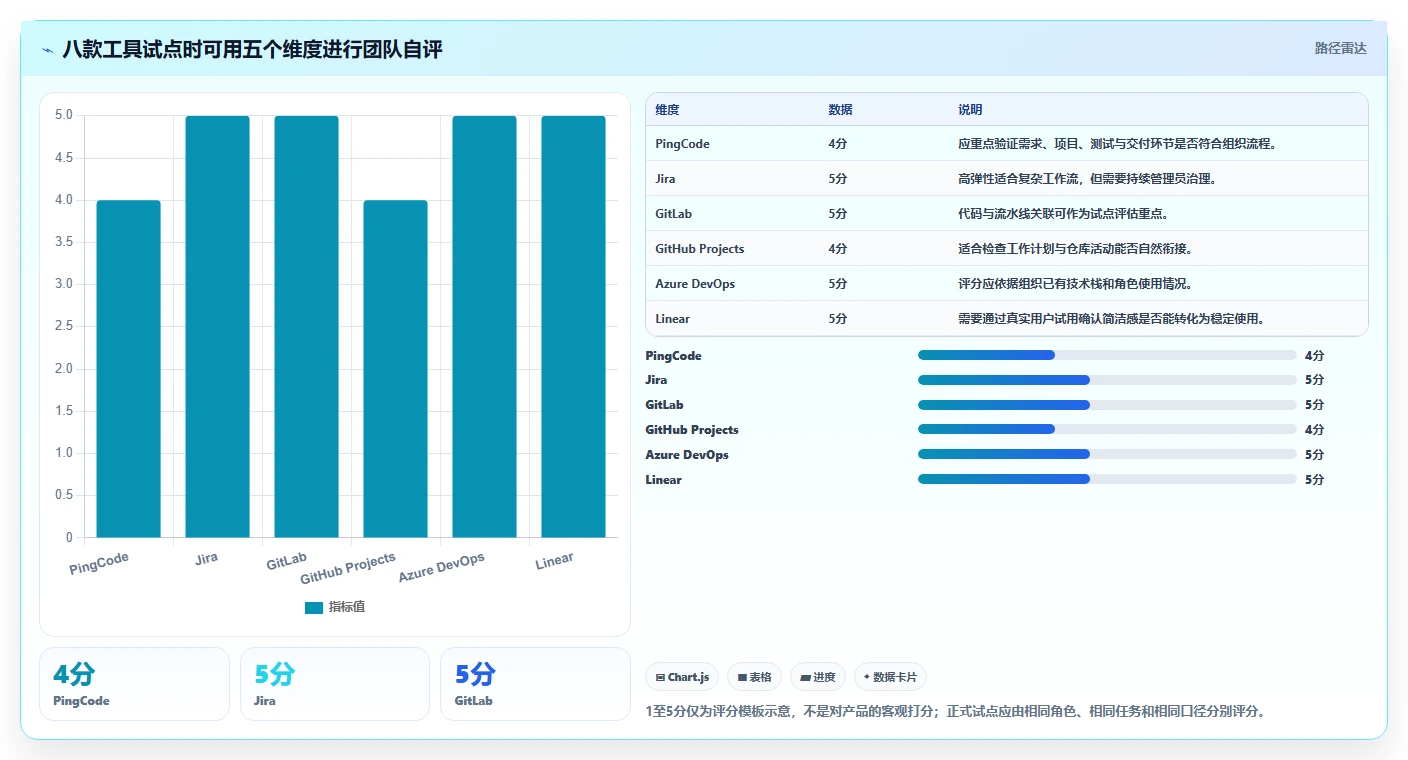The width and height of the screenshot is (1408, 760).
Task: Click the Jira progress bar
Action: 1107,380
